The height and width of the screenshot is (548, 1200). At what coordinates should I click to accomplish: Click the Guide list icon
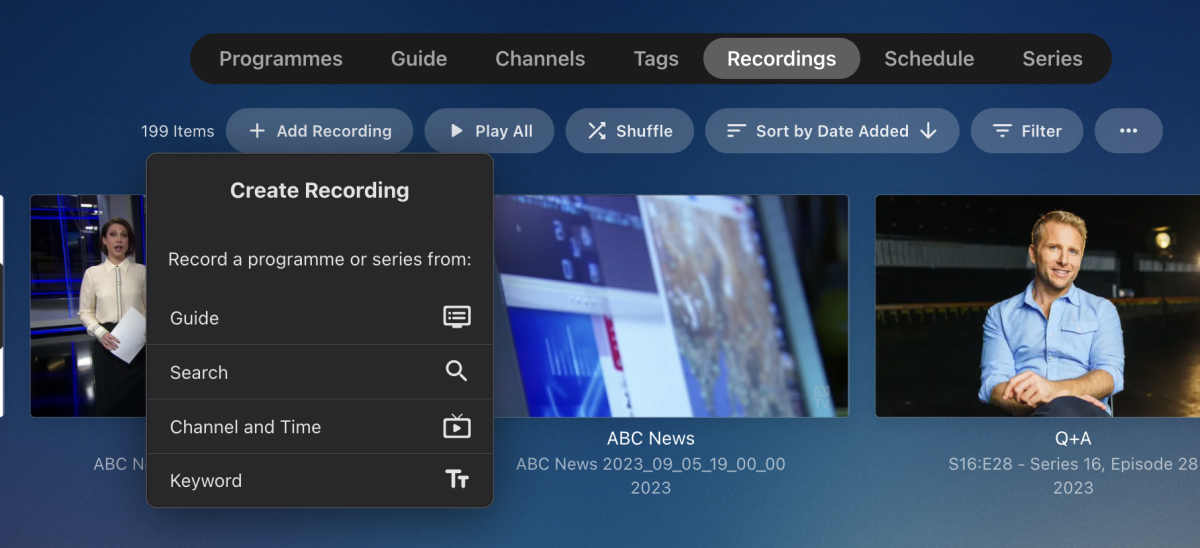pyautogui.click(x=457, y=317)
